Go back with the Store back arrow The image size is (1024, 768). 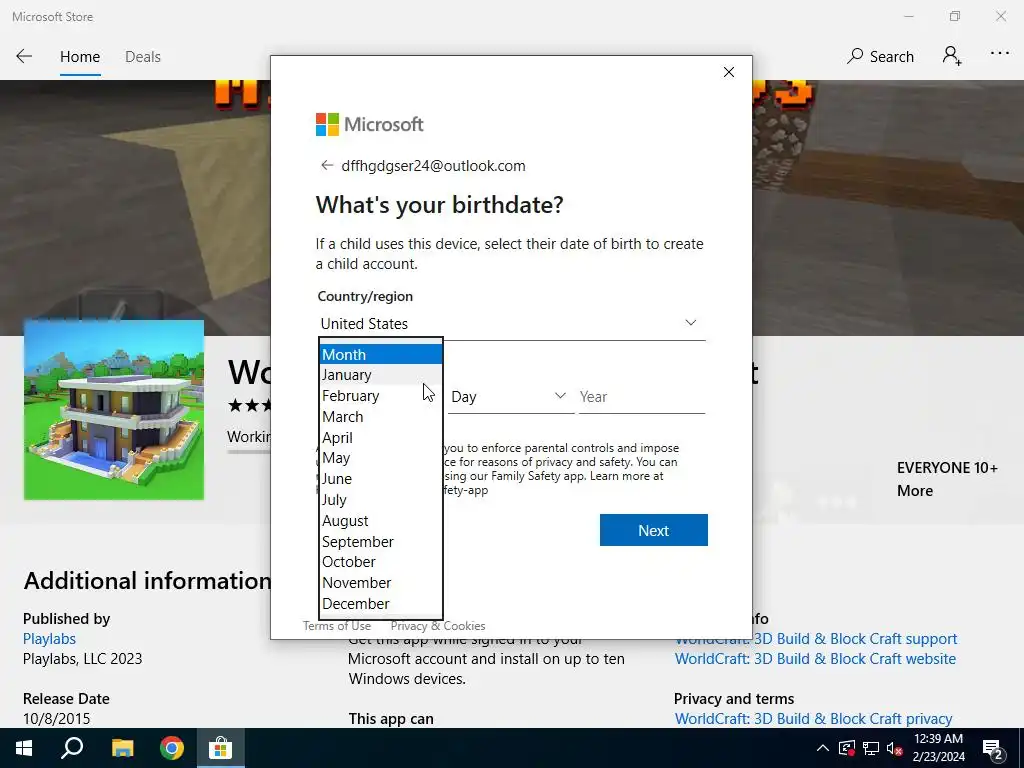coord(24,56)
